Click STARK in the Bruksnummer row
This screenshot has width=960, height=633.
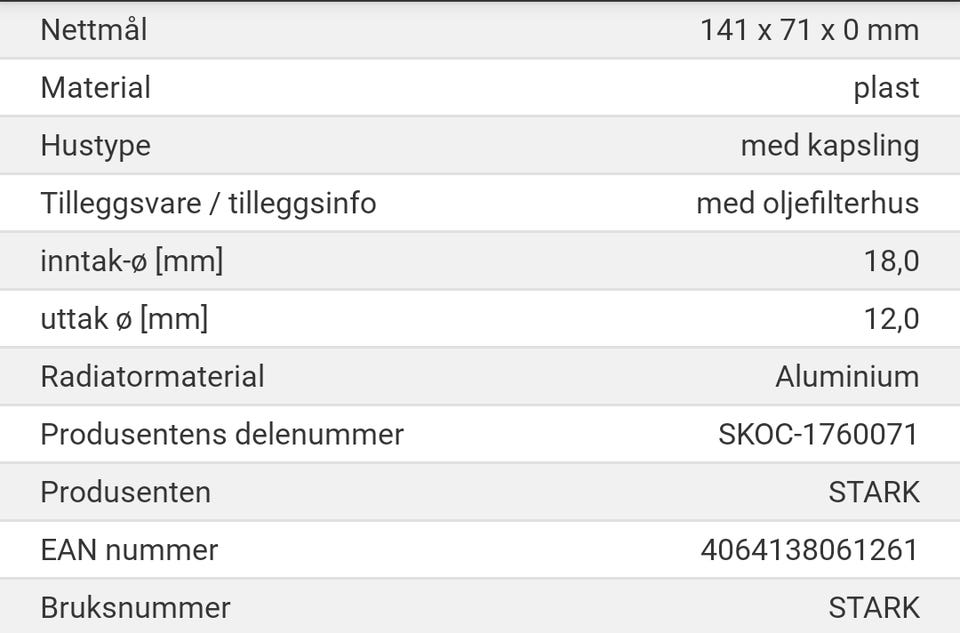[x=874, y=608]
